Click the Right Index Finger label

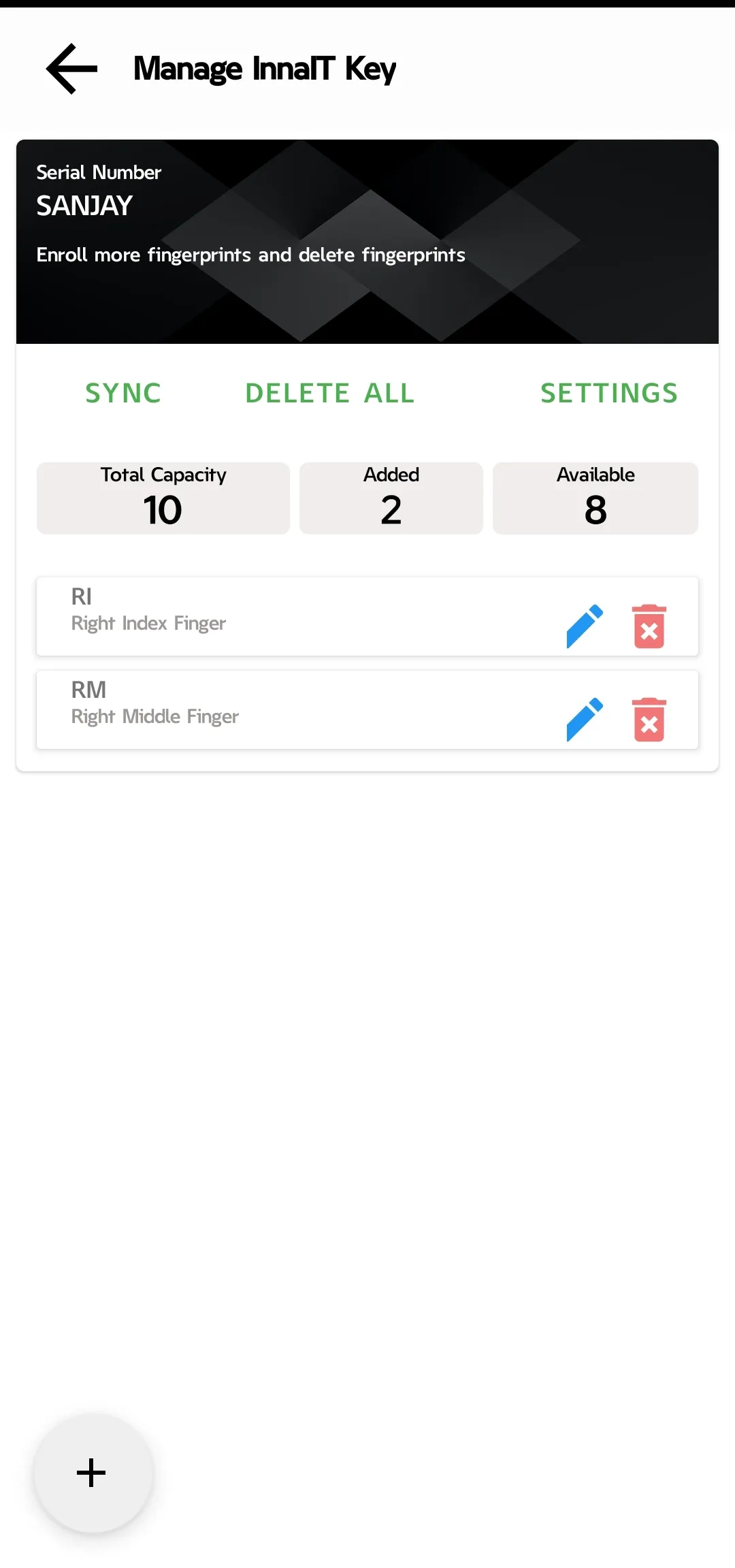point(148,624)
